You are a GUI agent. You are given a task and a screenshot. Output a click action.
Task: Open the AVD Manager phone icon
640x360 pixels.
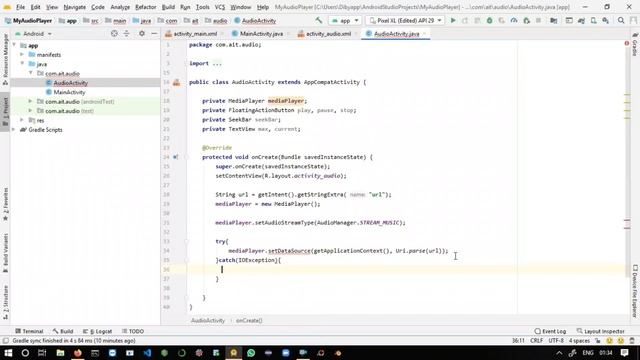pyautogui.click(x=593, y=20)
